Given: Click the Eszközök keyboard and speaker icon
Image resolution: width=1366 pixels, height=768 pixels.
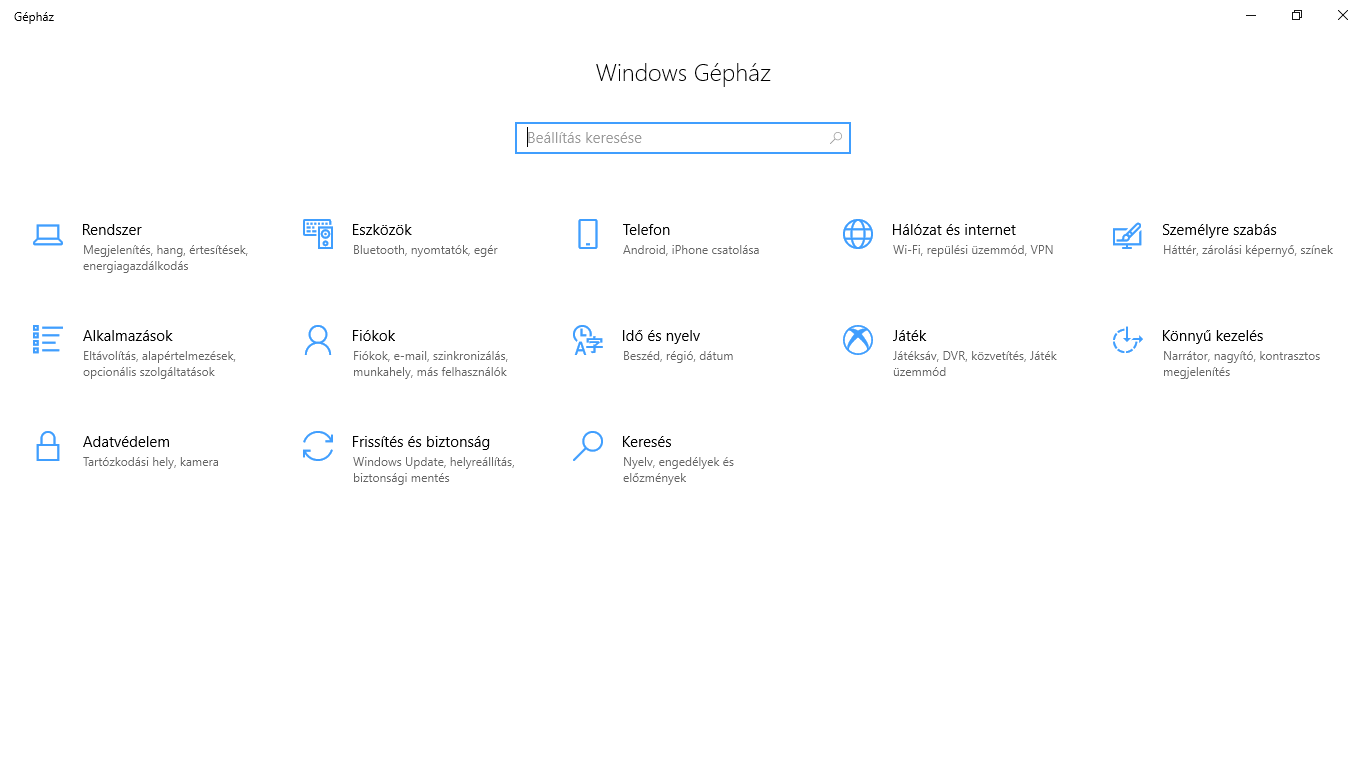Looking at the screenshot, I should [x=317, y=234].
